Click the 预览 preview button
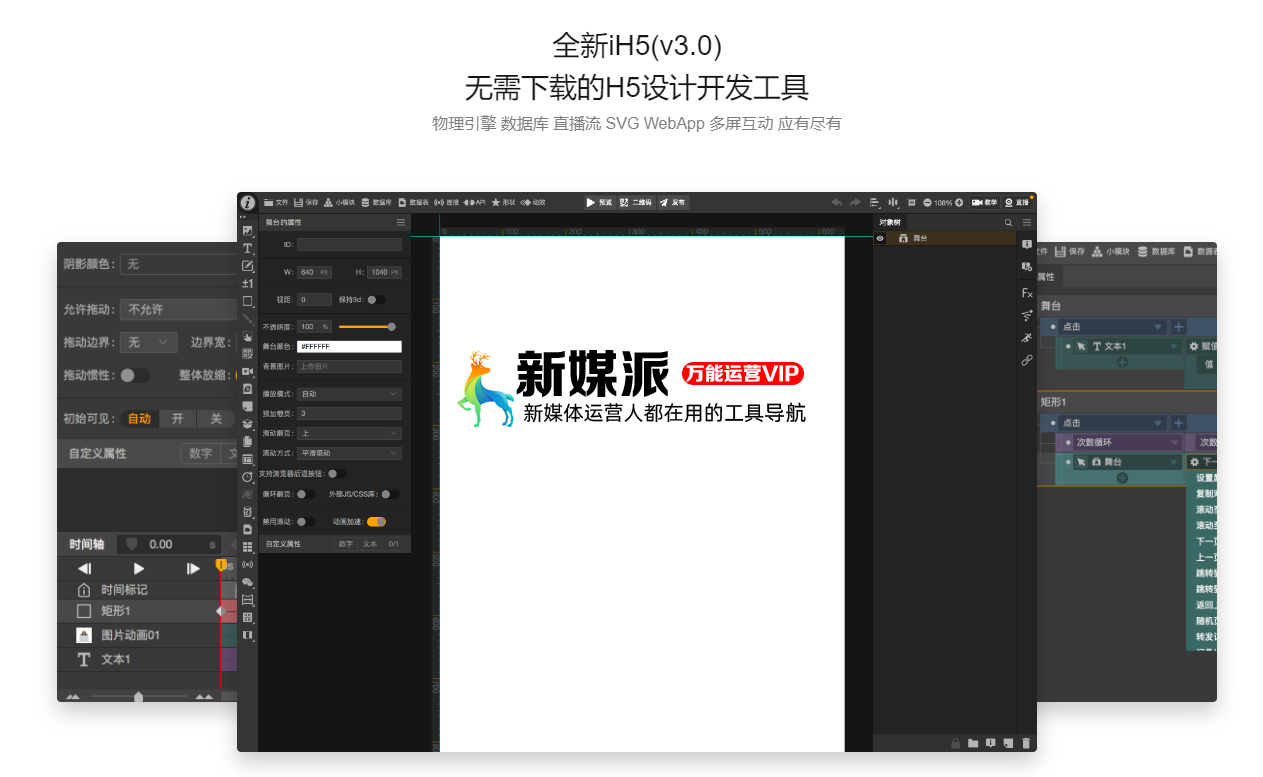The image size is (1263, 777). click(x=599, y=202)
